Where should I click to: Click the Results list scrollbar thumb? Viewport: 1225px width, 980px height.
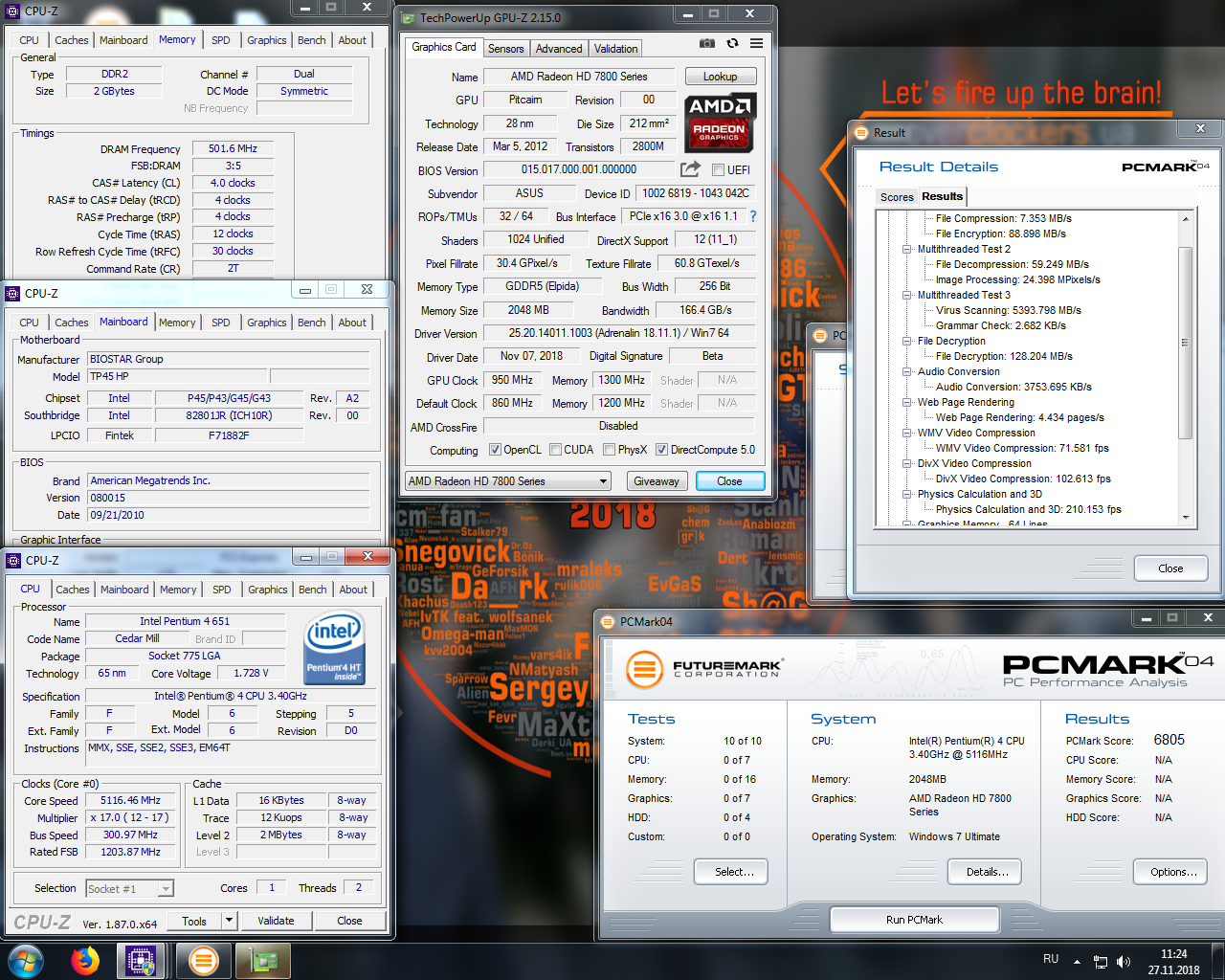(1185, 344)
